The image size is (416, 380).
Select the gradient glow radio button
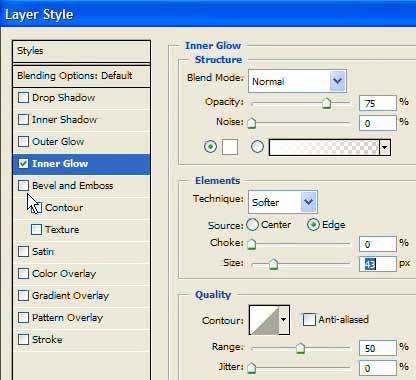pyautogui.click(x=257, y=146)
